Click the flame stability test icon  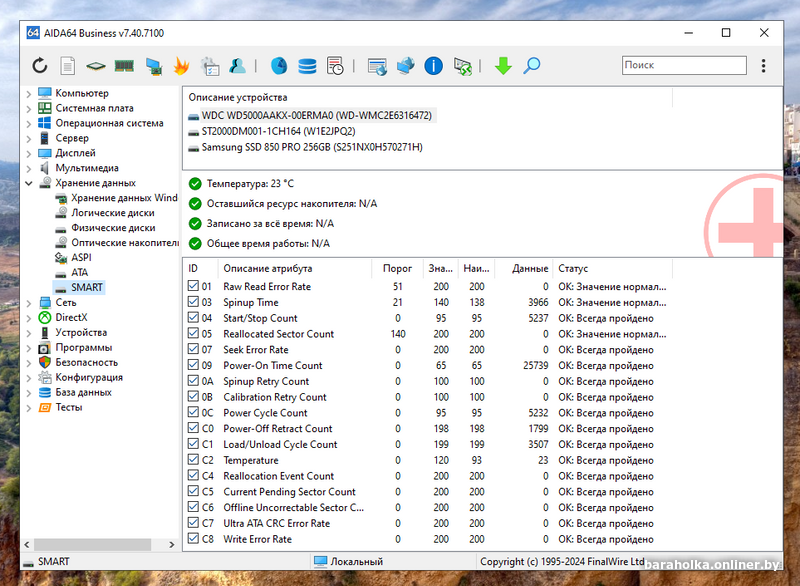181,66
